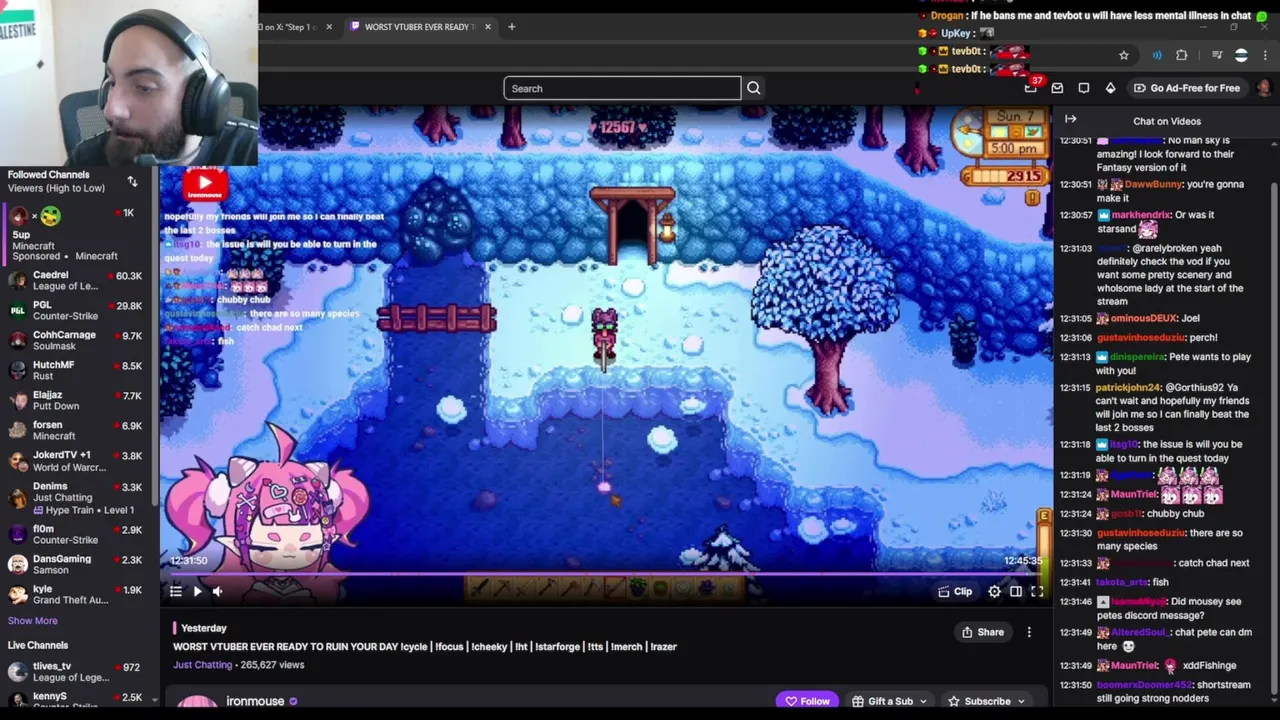Click the browser profile icon
Screen dimensions: 1280x720
(x=1241, y=55)
